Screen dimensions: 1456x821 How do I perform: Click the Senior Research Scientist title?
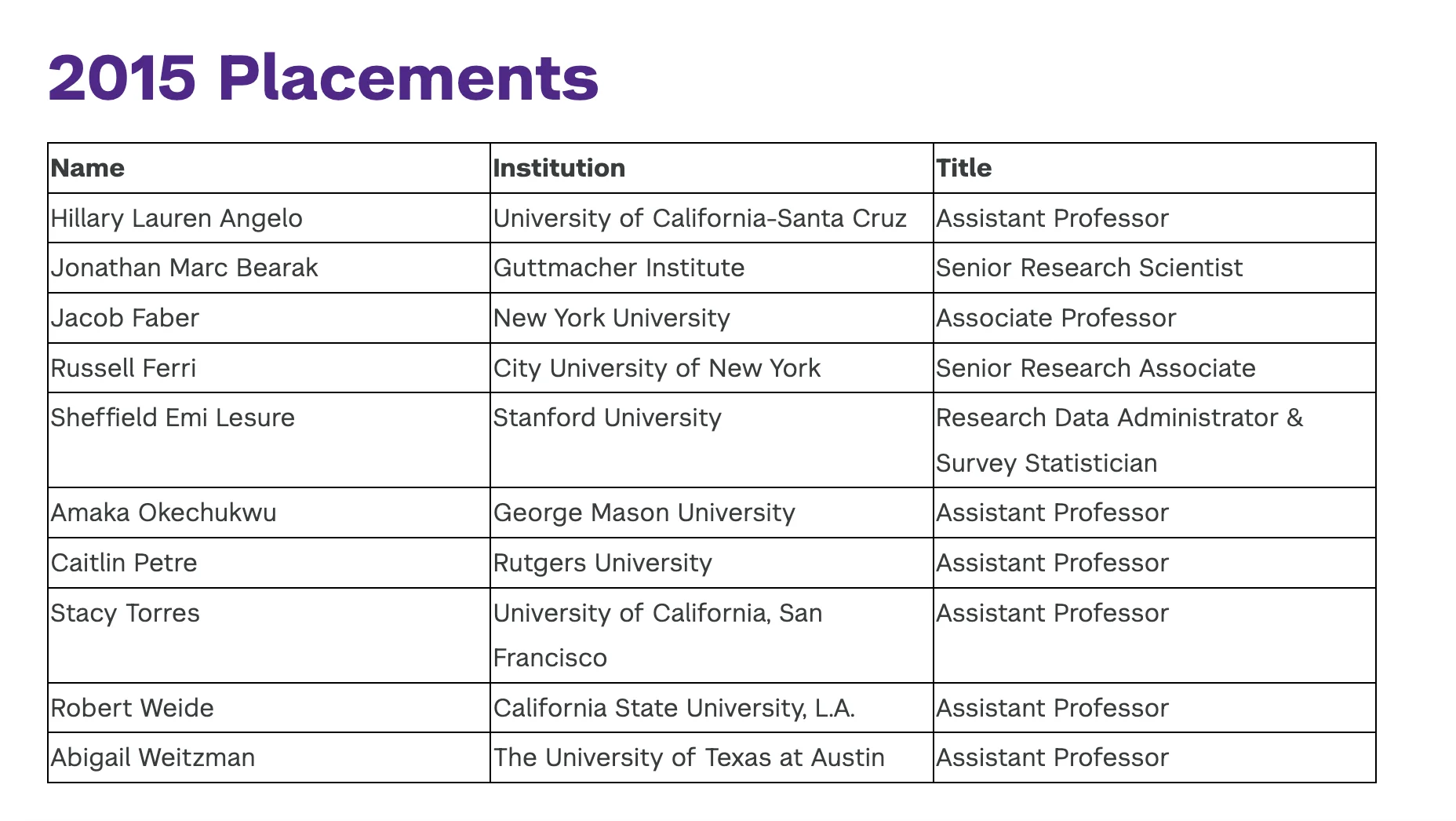pos(1089,268)
